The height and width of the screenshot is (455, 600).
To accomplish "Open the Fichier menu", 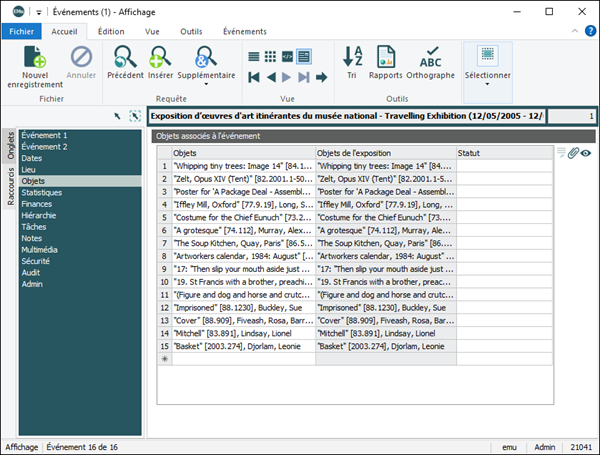I will tap(22, 32).
